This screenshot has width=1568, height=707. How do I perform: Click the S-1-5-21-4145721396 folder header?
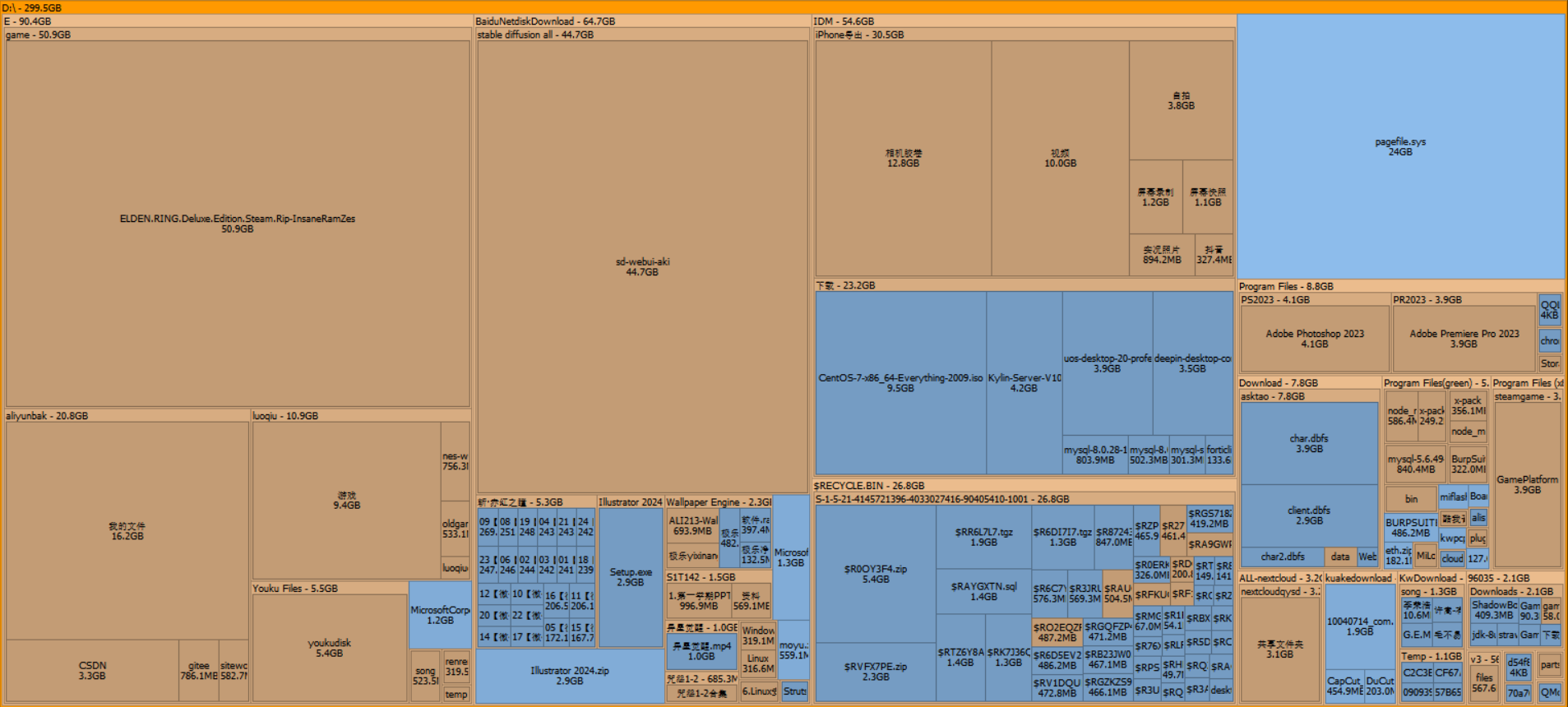coord(1024,499)
